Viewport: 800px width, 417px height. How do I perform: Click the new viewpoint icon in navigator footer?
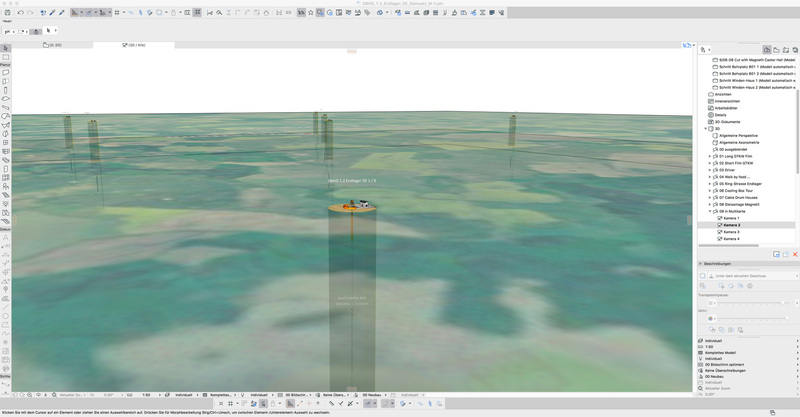tap(776, 254)
